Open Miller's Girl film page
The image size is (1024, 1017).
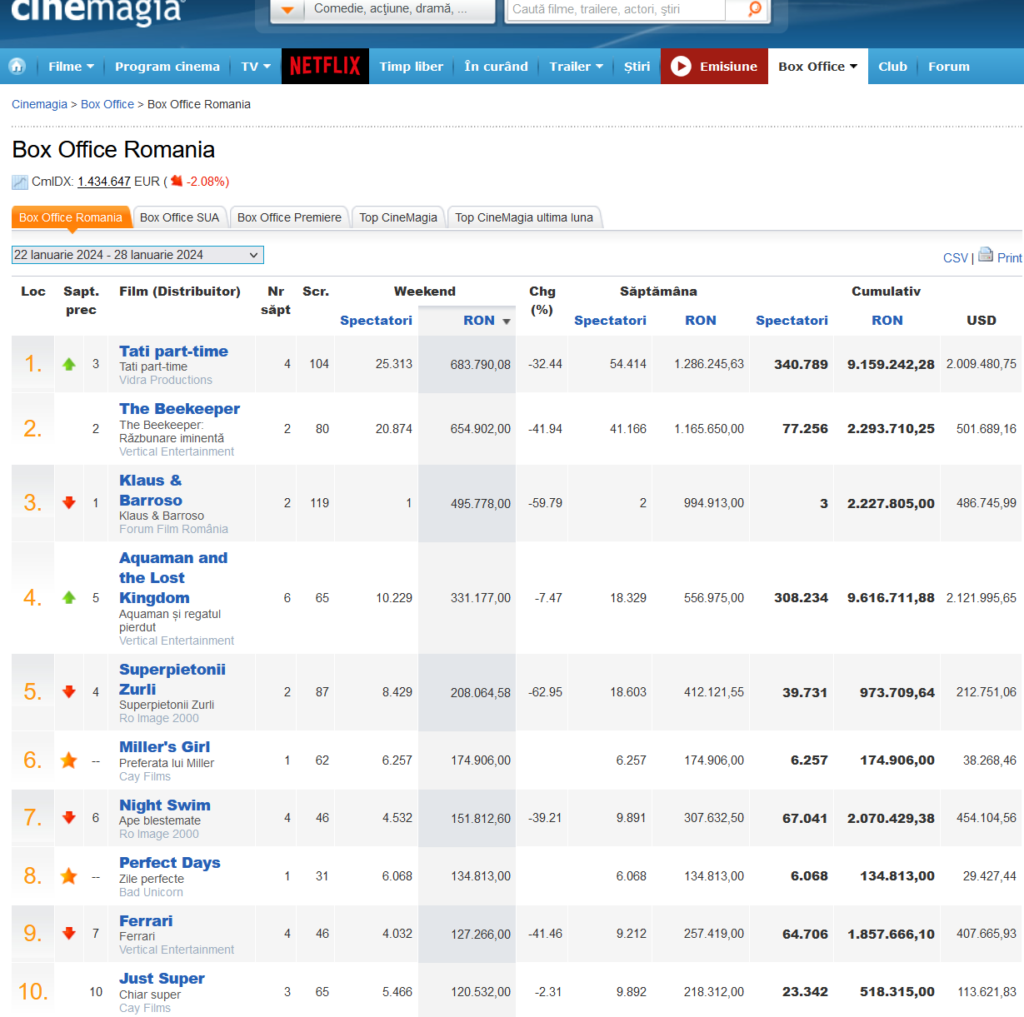point(165,747)
